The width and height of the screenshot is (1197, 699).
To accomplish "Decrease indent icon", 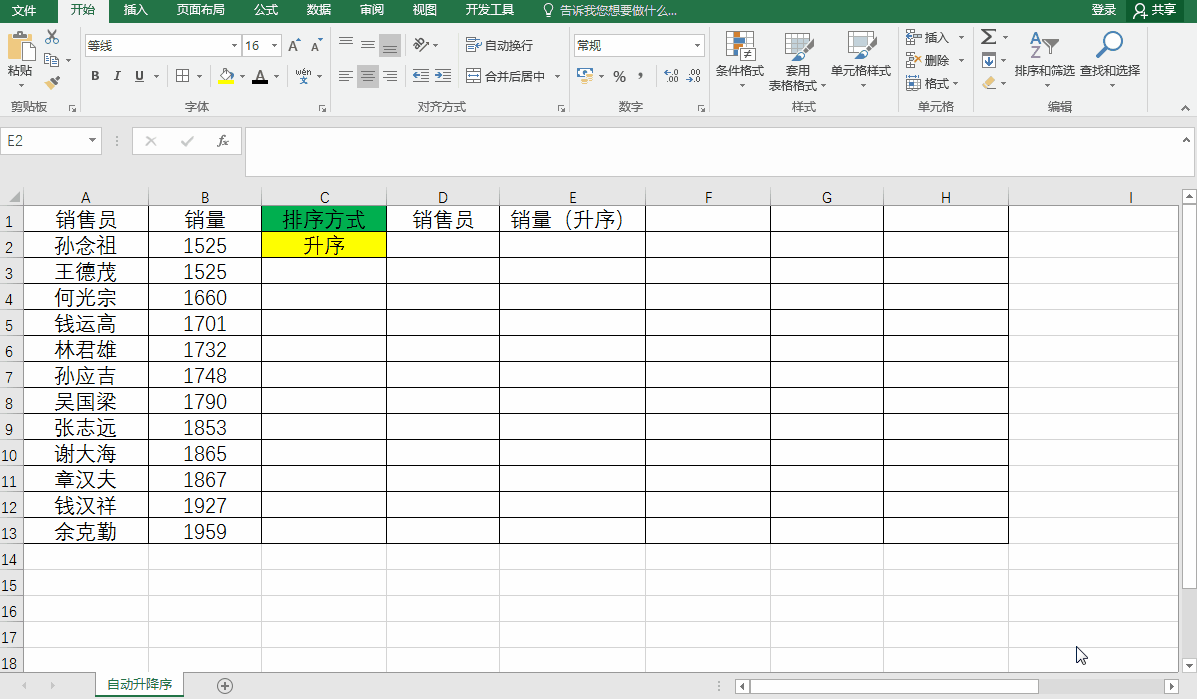I will [x=421, y=76].
